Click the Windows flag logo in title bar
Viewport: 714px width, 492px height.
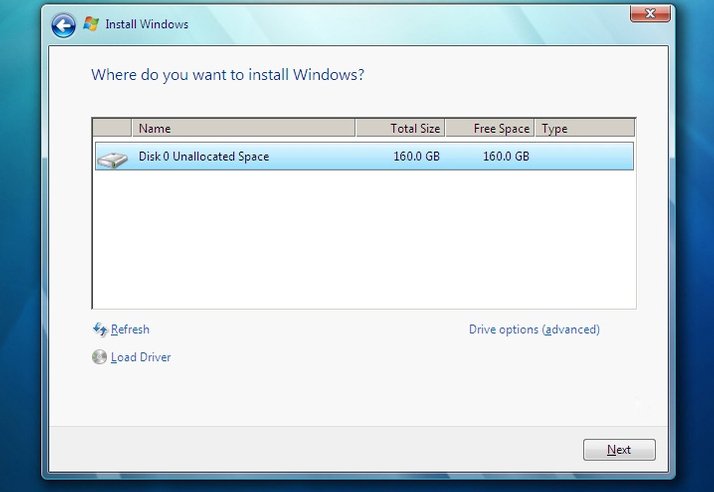[91, 24]
